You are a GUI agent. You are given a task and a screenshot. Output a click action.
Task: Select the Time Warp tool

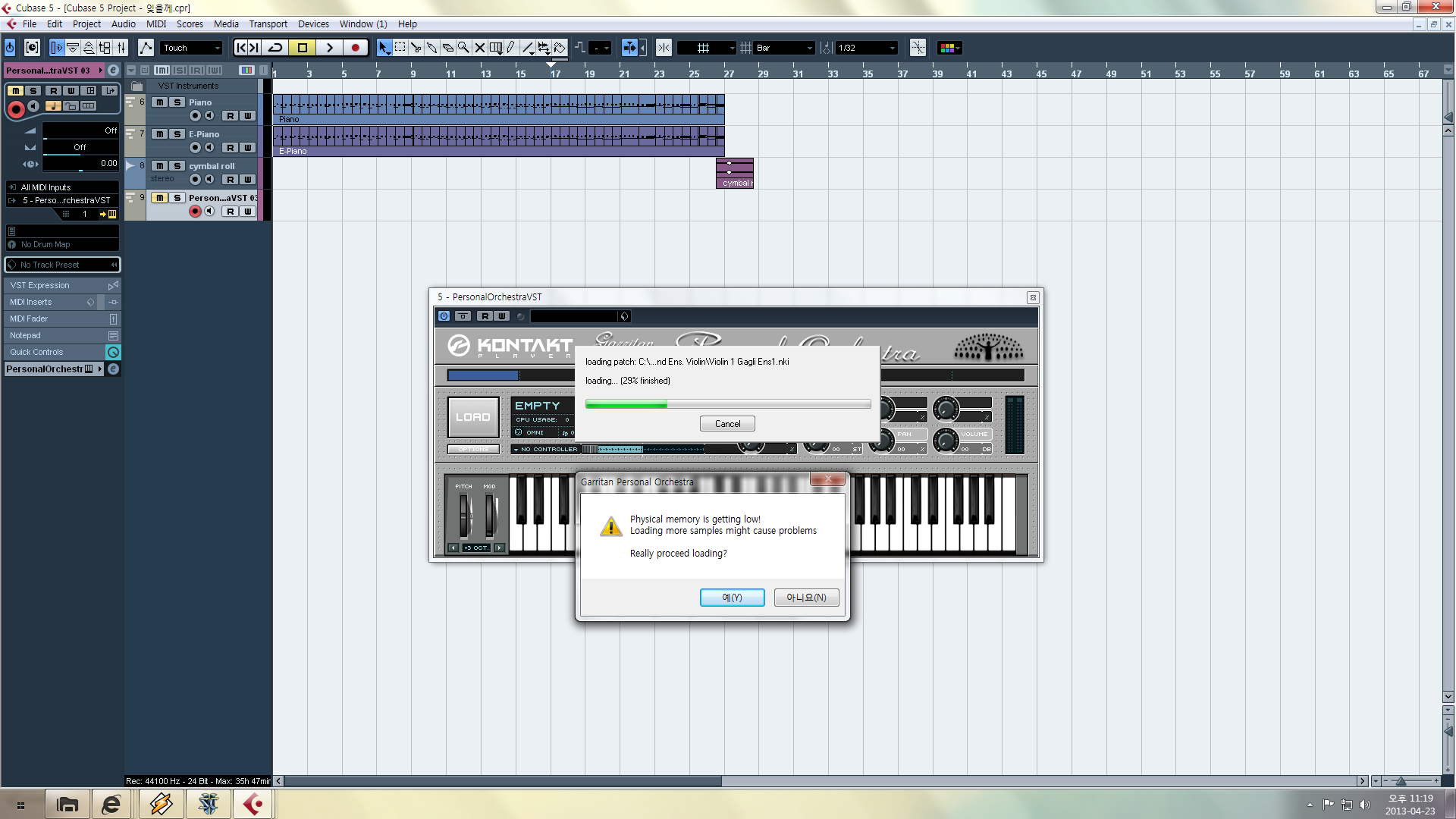click(495, 48)
